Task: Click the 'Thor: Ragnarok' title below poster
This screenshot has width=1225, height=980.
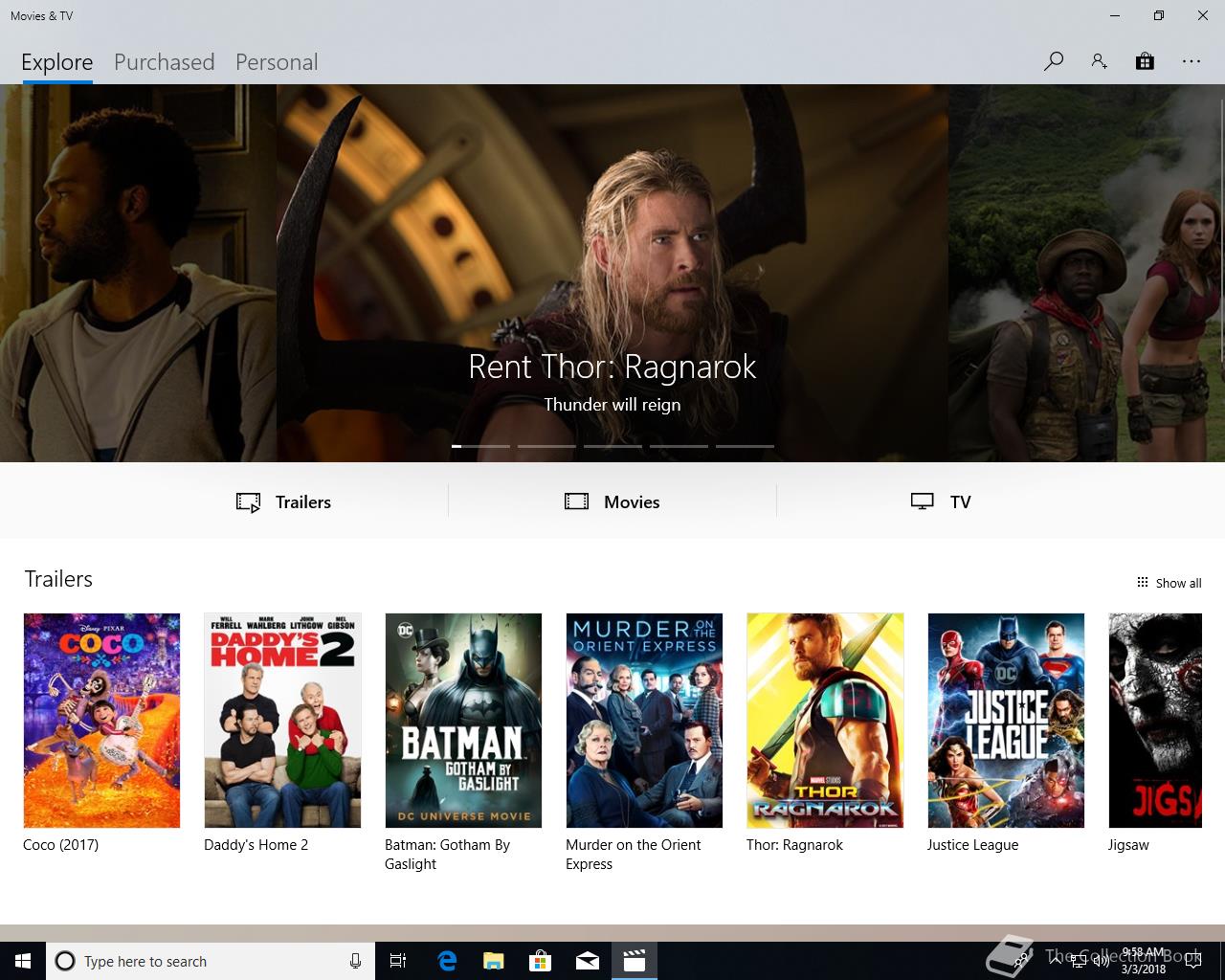Action: coord(794,845)
